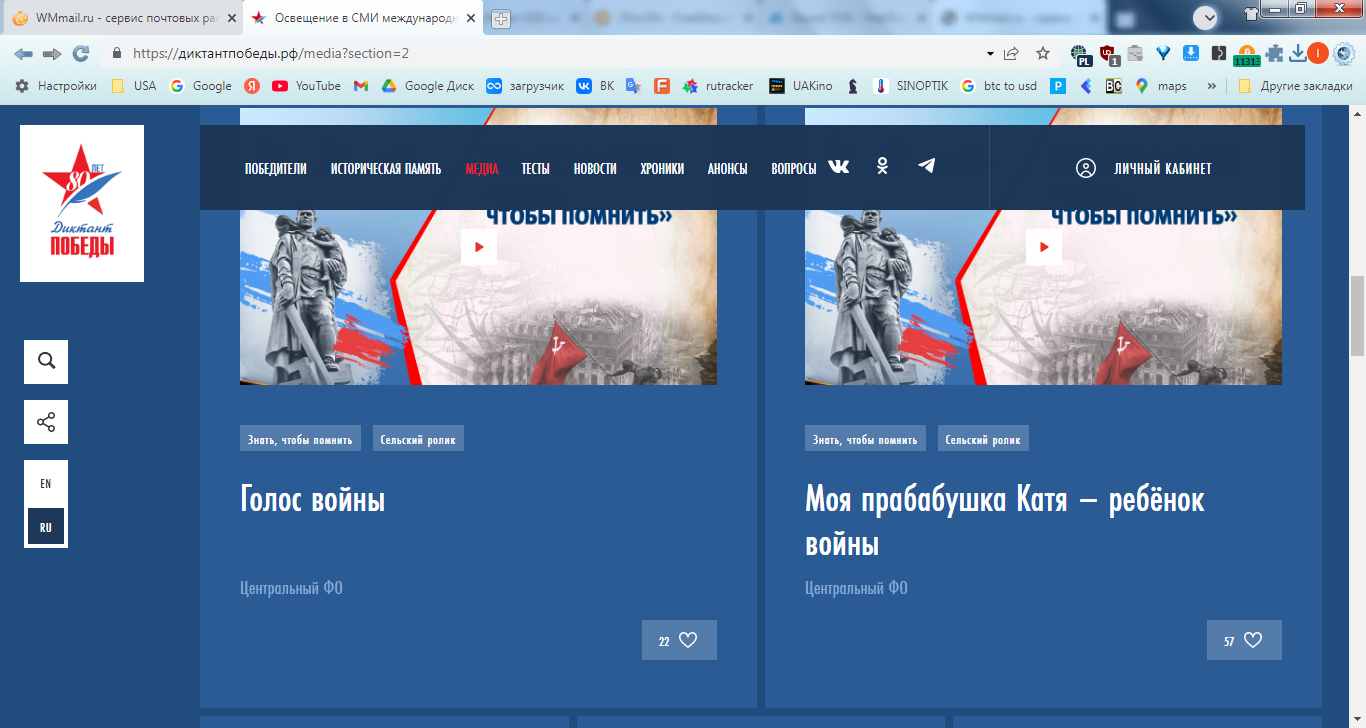Open the Telegram icon in header
This screenshot has width=1366, height=728.
927,166
